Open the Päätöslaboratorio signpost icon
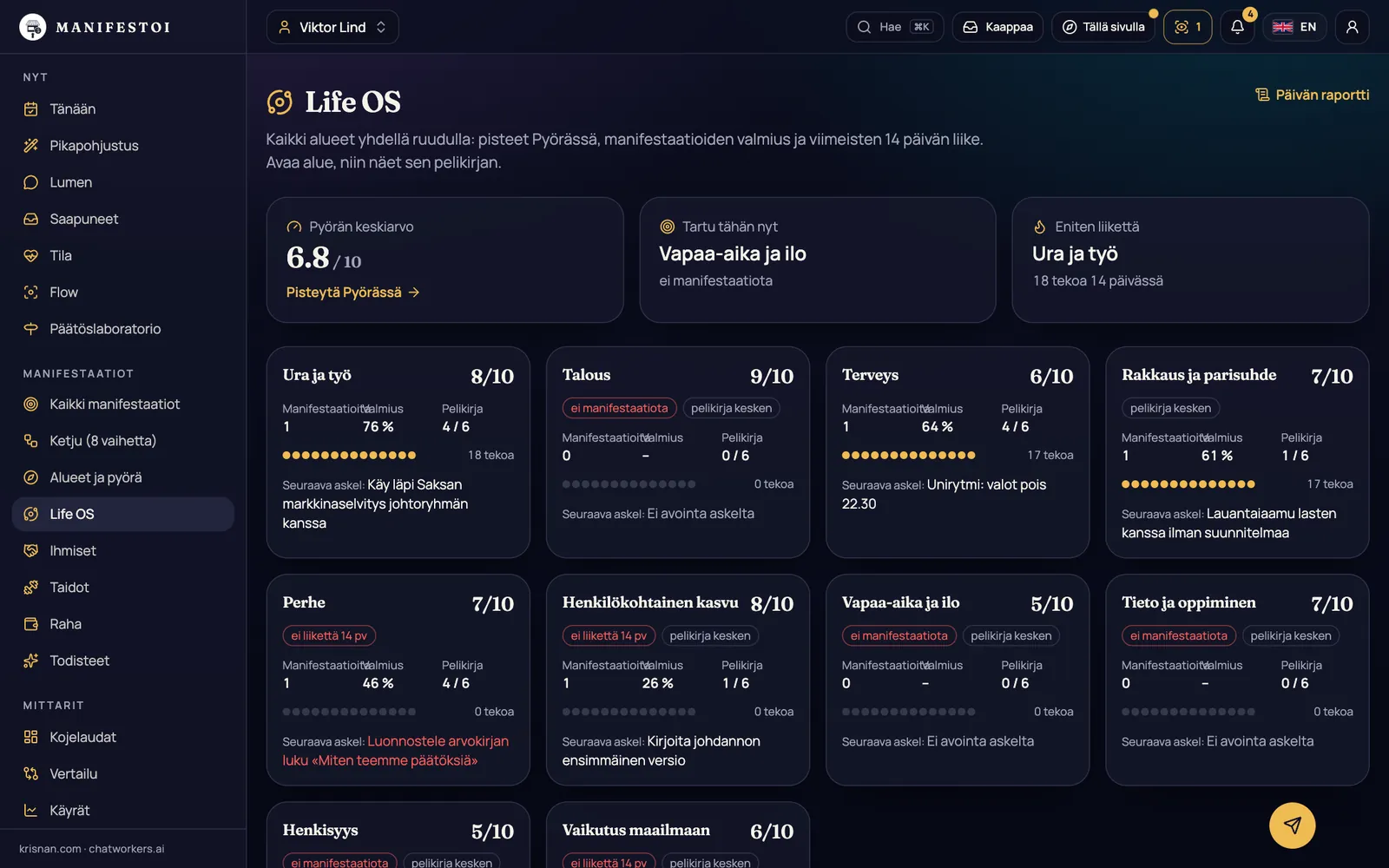Viewport: 1389px width, 868px height. [31, 329]
